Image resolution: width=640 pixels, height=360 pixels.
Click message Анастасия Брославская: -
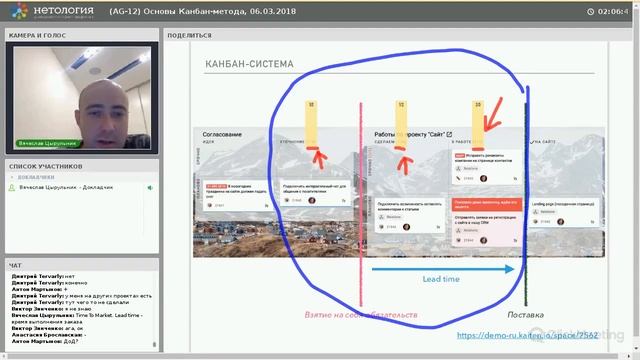[49, 335]
